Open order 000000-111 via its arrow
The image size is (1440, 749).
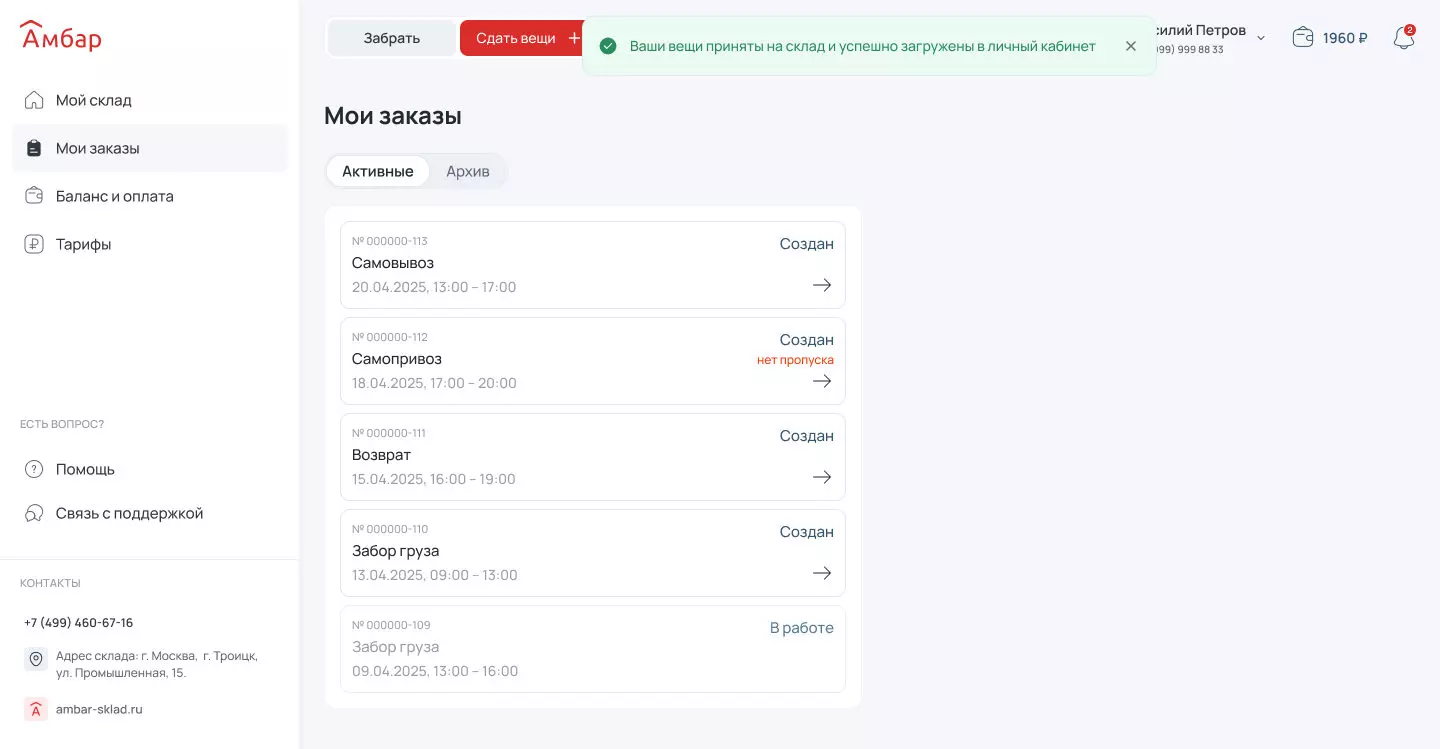pos(822,477)
